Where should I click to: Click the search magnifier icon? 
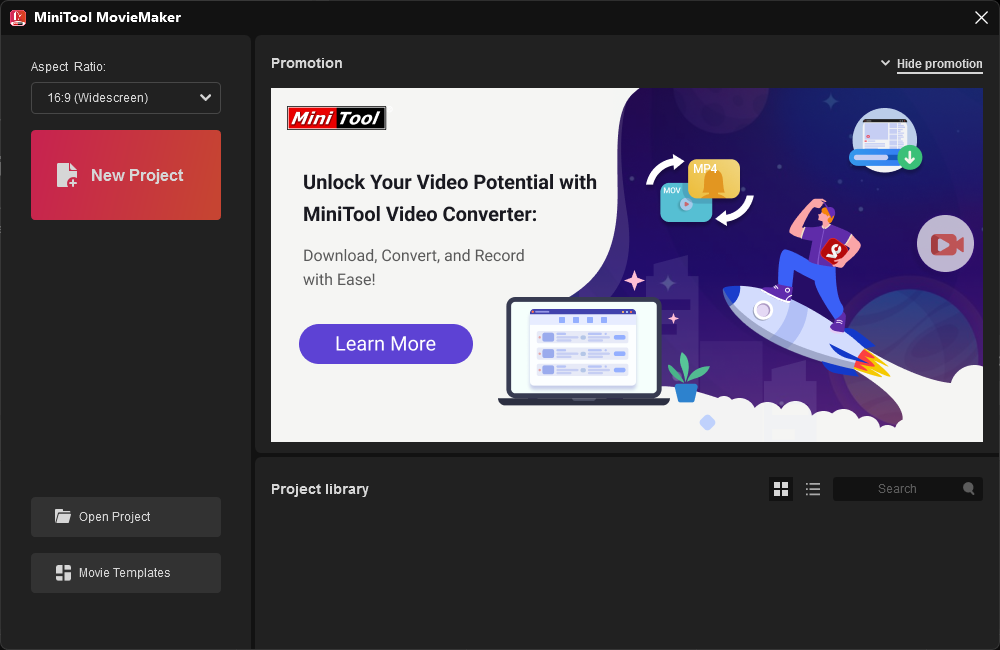968,489
